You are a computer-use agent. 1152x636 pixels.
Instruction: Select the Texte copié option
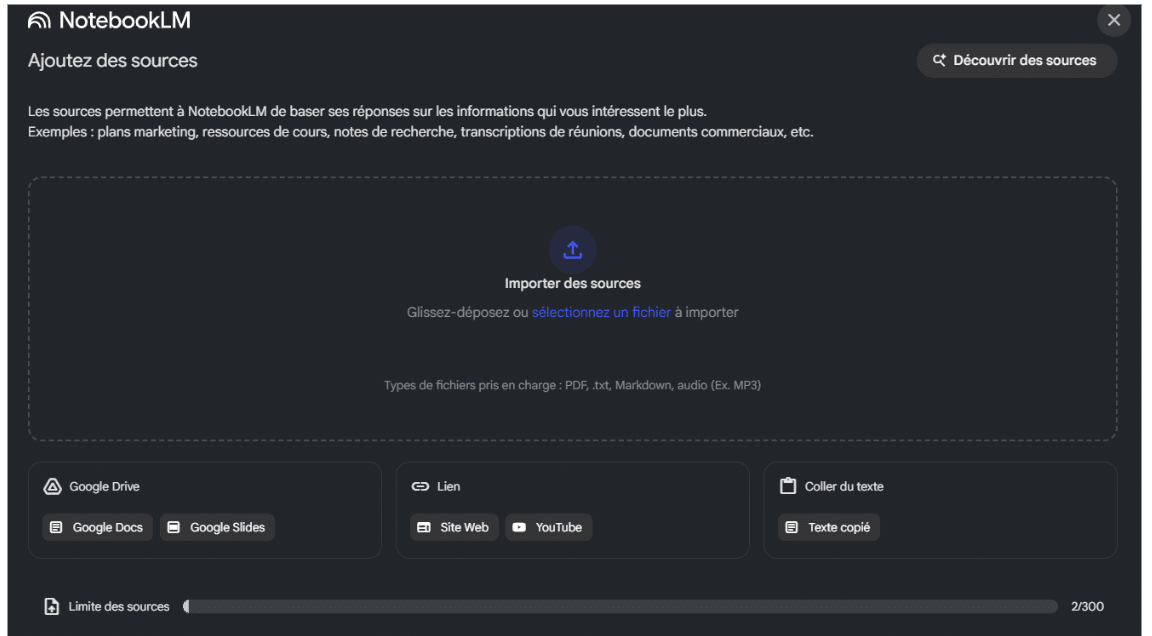coord(829,527)
